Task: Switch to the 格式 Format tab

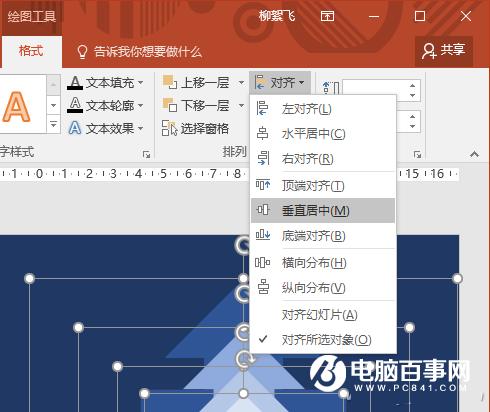Action: tap(31, 51)
